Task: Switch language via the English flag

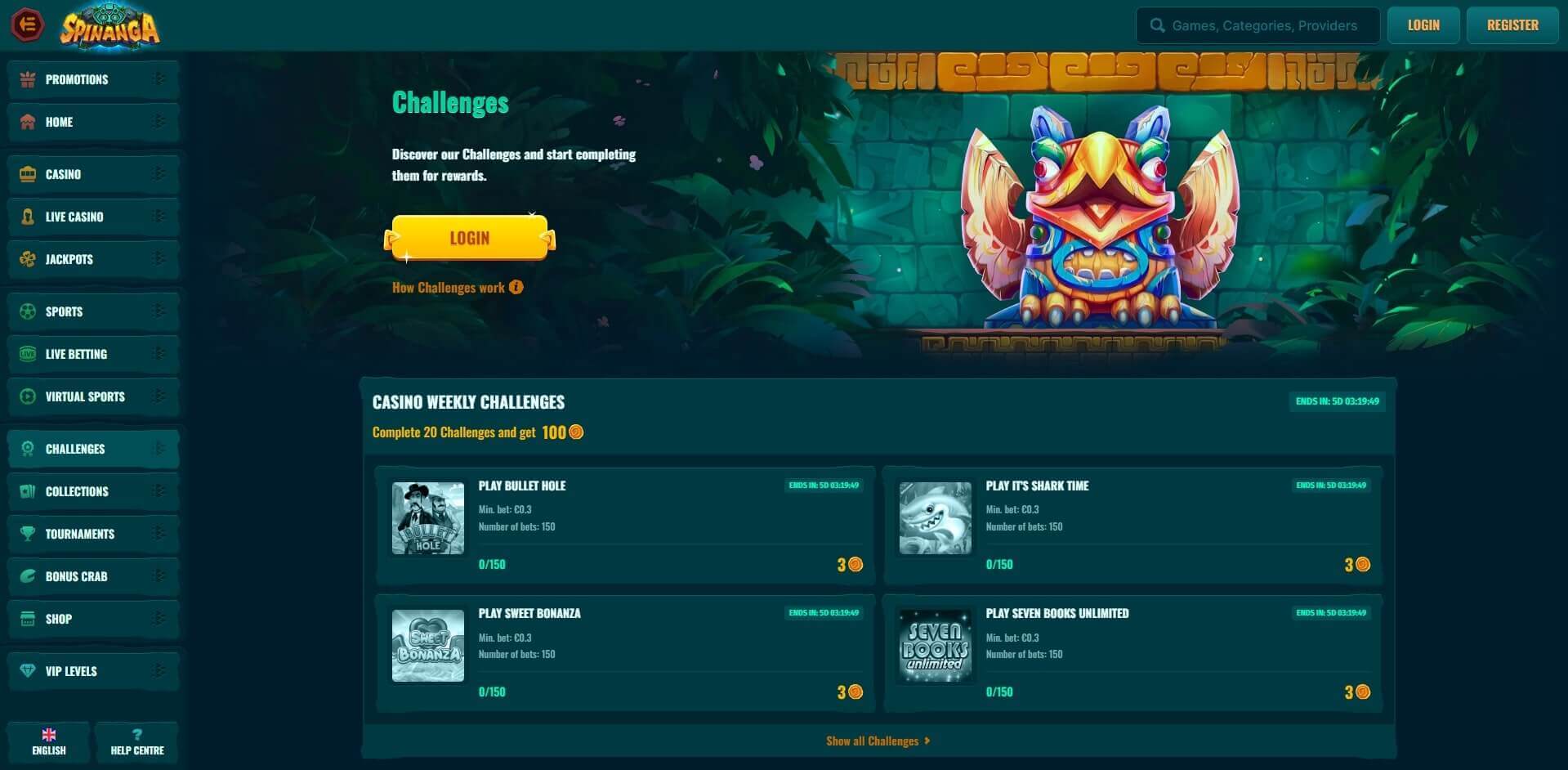Action: (49, 735)
